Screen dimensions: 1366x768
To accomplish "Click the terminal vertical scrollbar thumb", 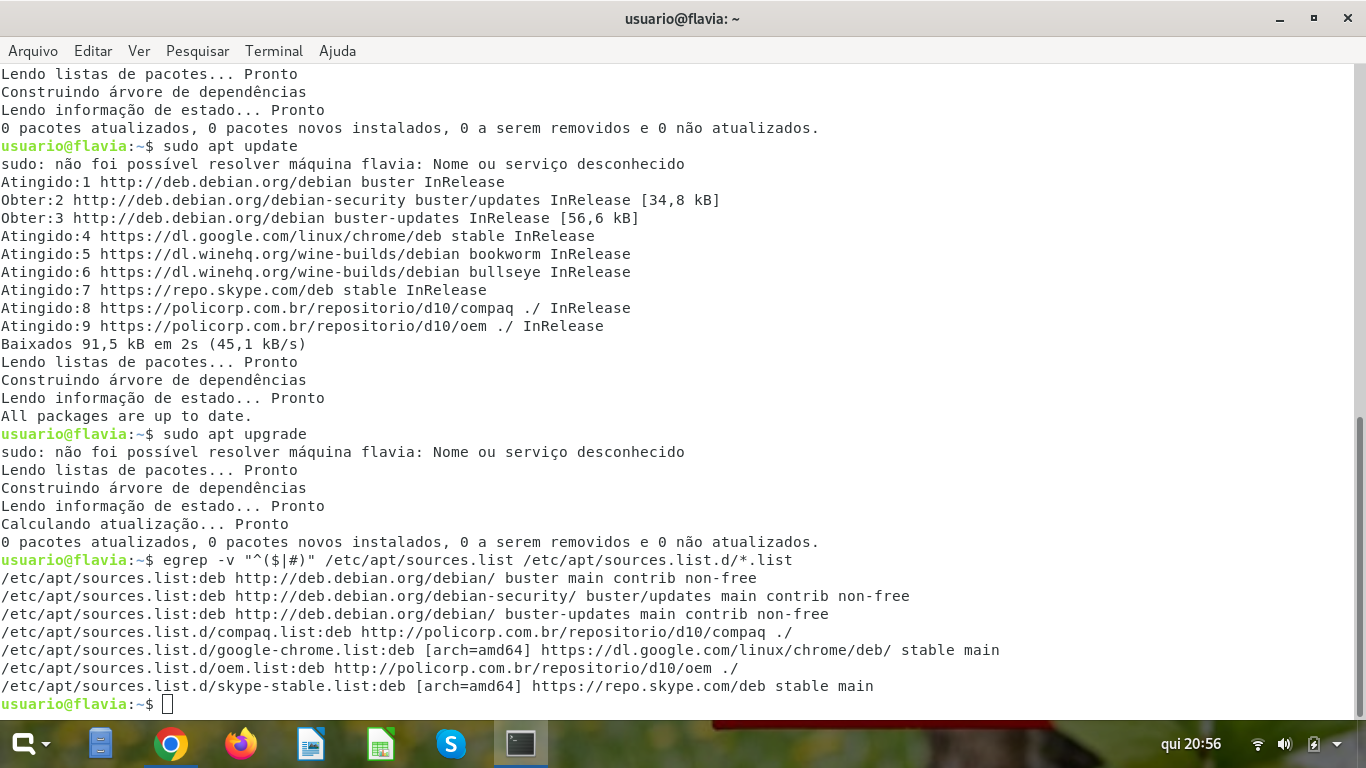I will 1359,566.
